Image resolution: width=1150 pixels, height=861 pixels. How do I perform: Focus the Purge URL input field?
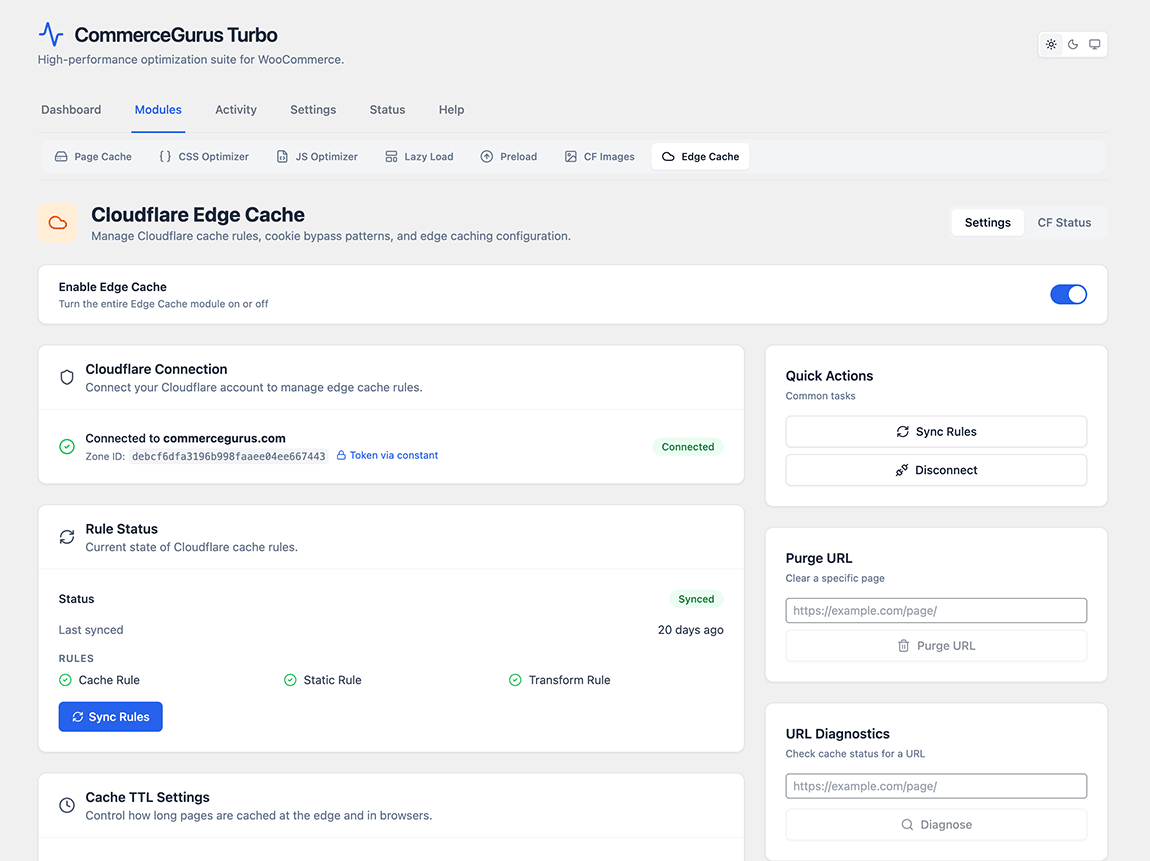click(x=936, y=611)
